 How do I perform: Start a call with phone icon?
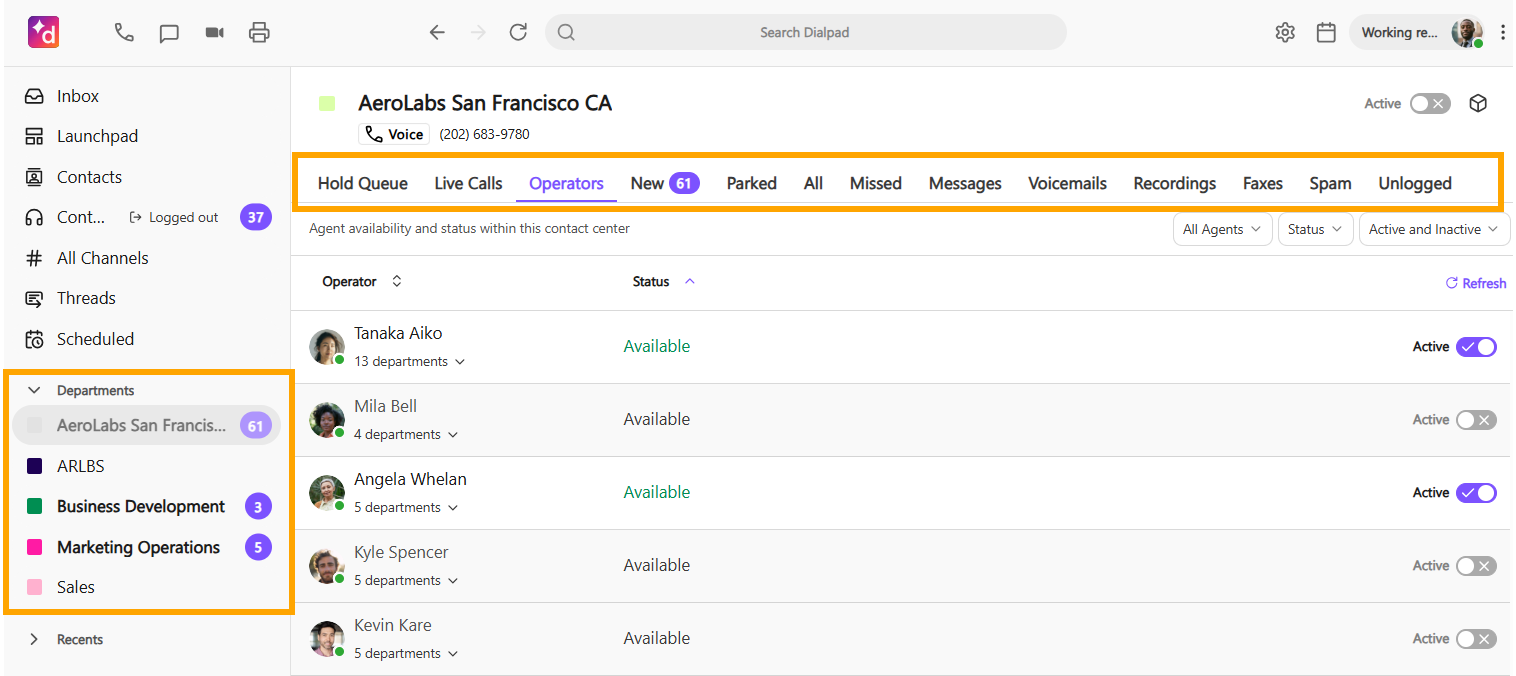click(124, 32)
